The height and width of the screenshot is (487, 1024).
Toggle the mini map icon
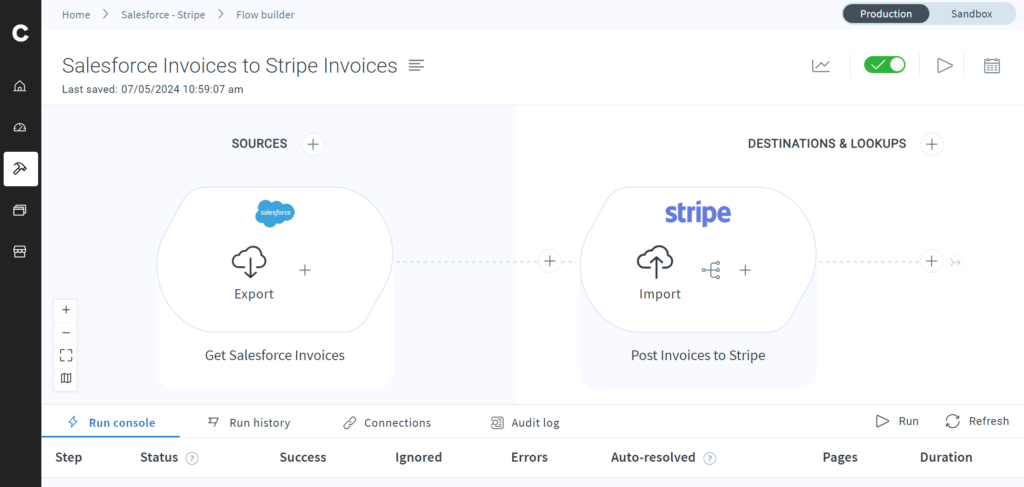coord(66,378)
